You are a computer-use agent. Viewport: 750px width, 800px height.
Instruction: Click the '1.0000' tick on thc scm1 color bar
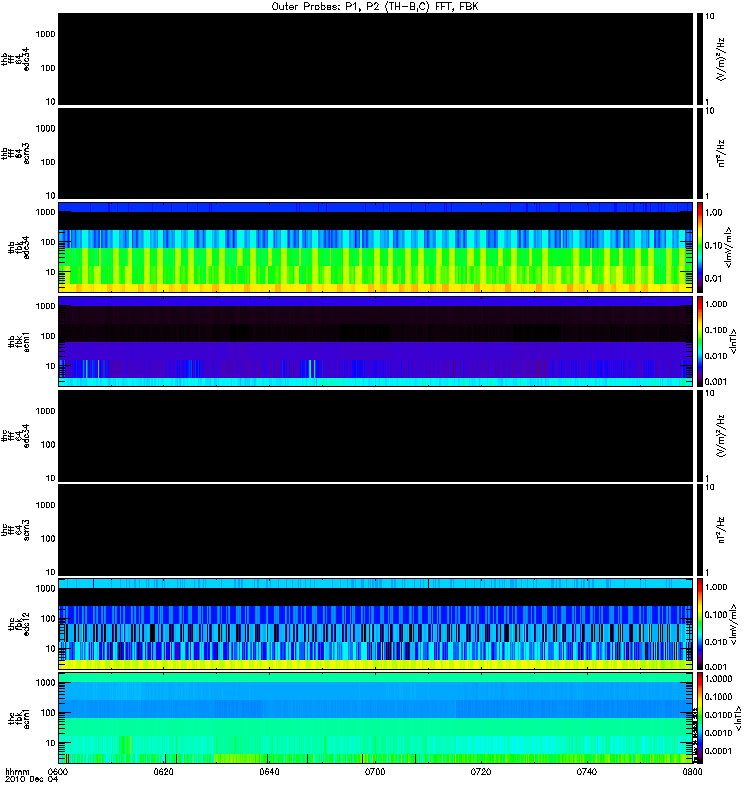[x=718, y=679]
